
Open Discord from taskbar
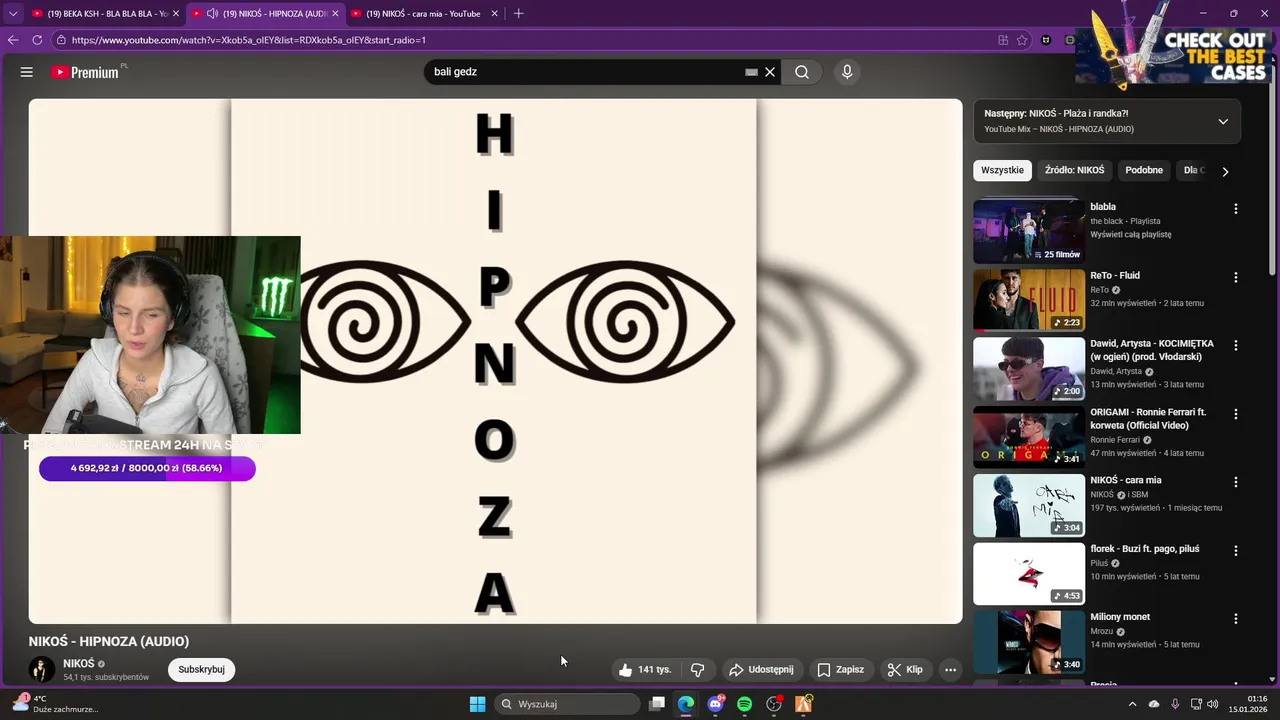pos(715,704)
